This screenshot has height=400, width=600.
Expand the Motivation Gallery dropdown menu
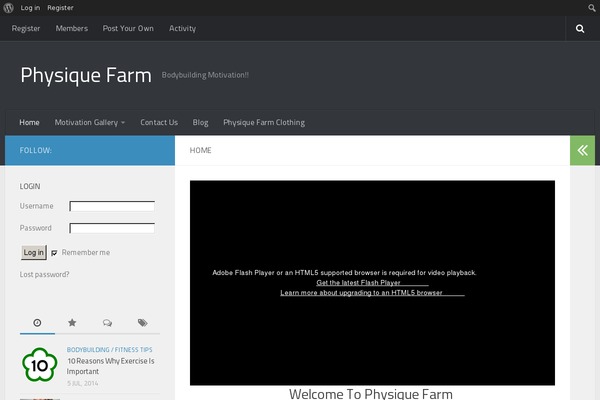click(90, 122)
